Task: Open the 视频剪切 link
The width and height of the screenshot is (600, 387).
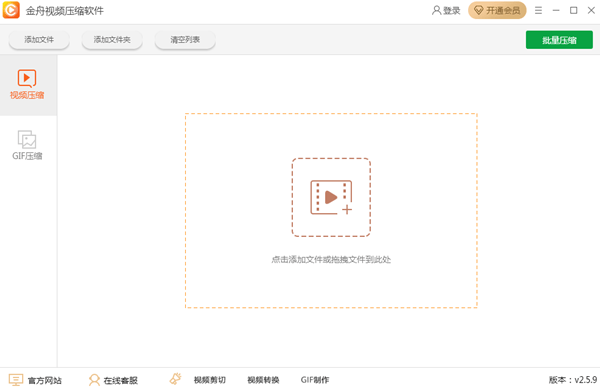Action: click(210, 380)
